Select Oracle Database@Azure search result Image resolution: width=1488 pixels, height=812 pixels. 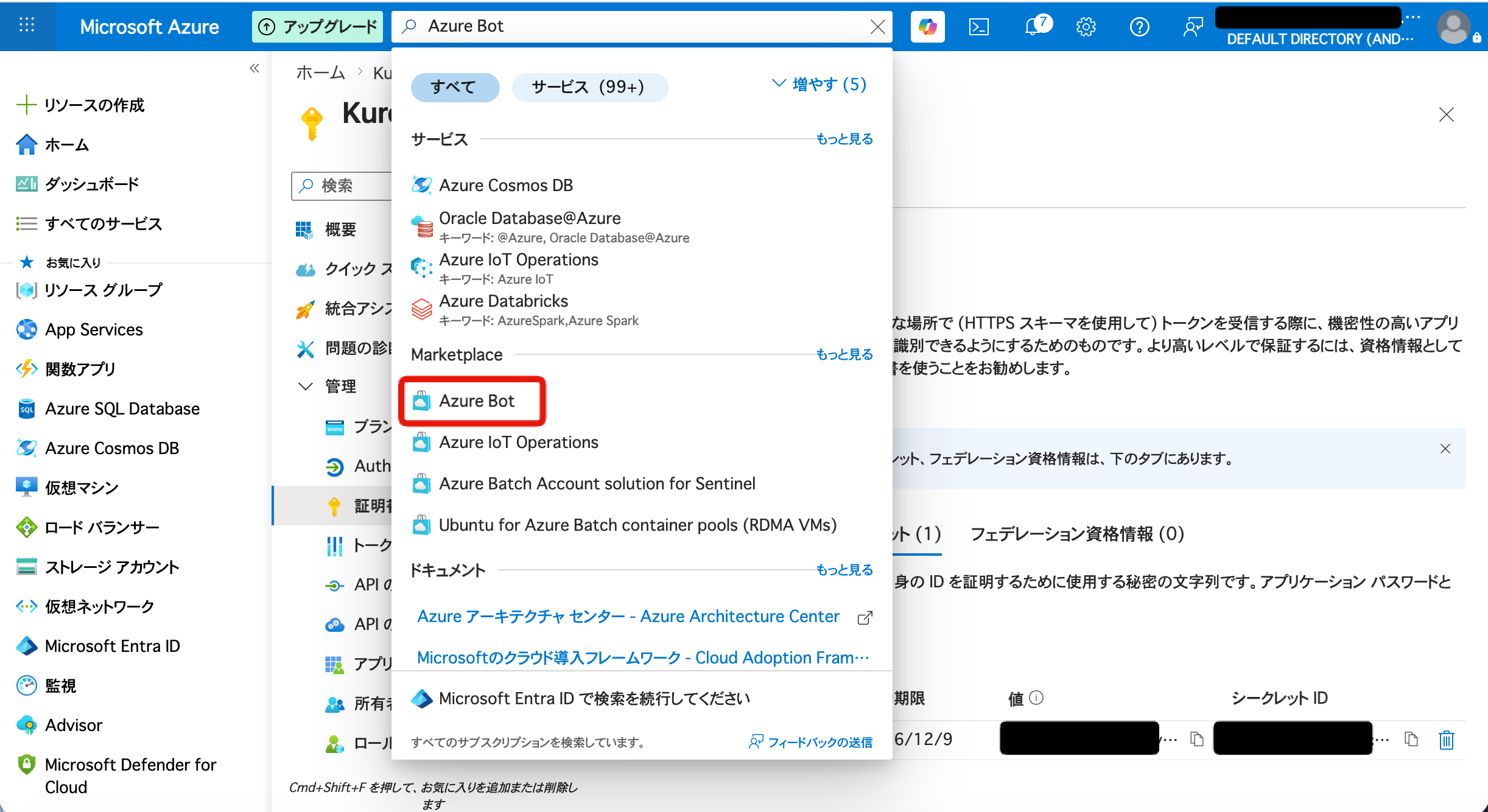(550, 226)
